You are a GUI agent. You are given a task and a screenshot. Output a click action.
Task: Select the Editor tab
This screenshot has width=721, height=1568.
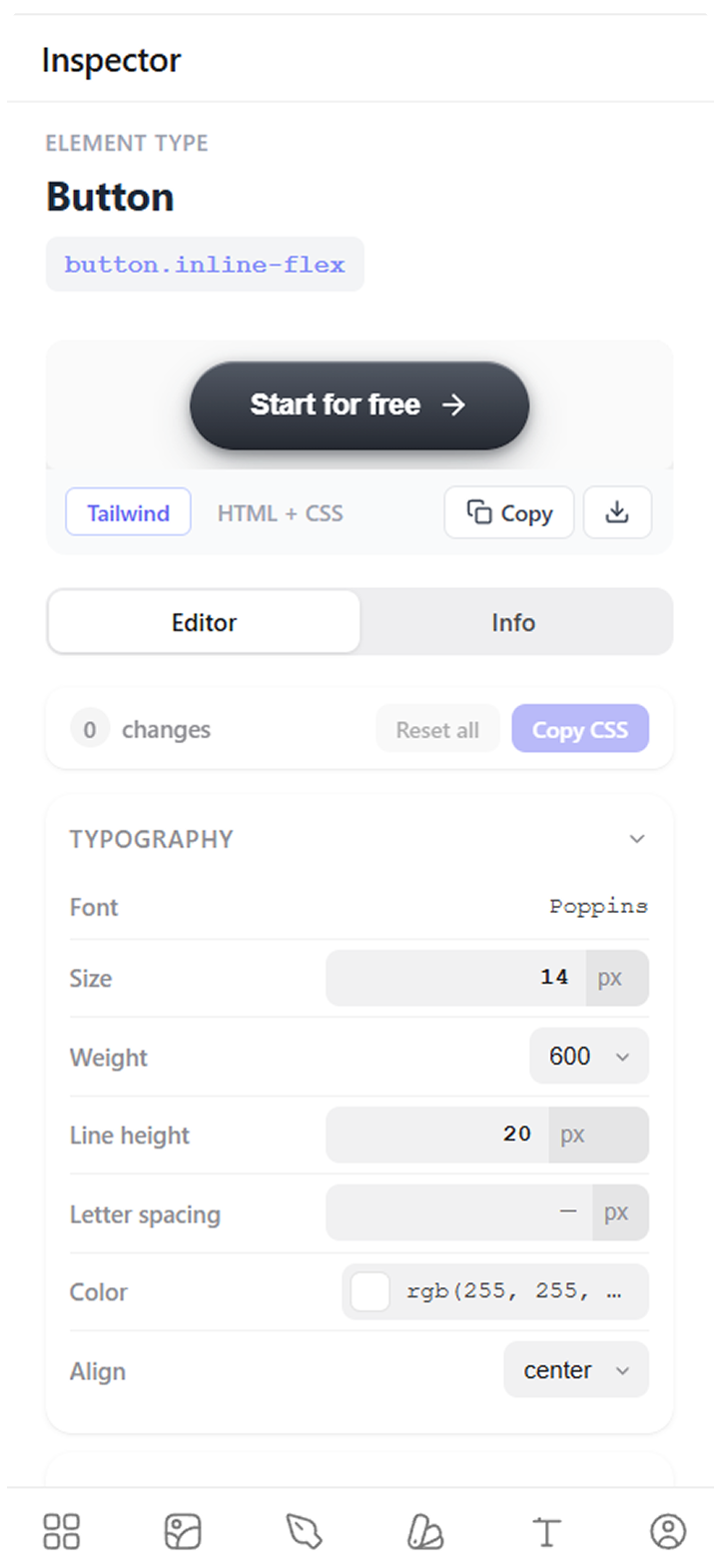point(204,621)
